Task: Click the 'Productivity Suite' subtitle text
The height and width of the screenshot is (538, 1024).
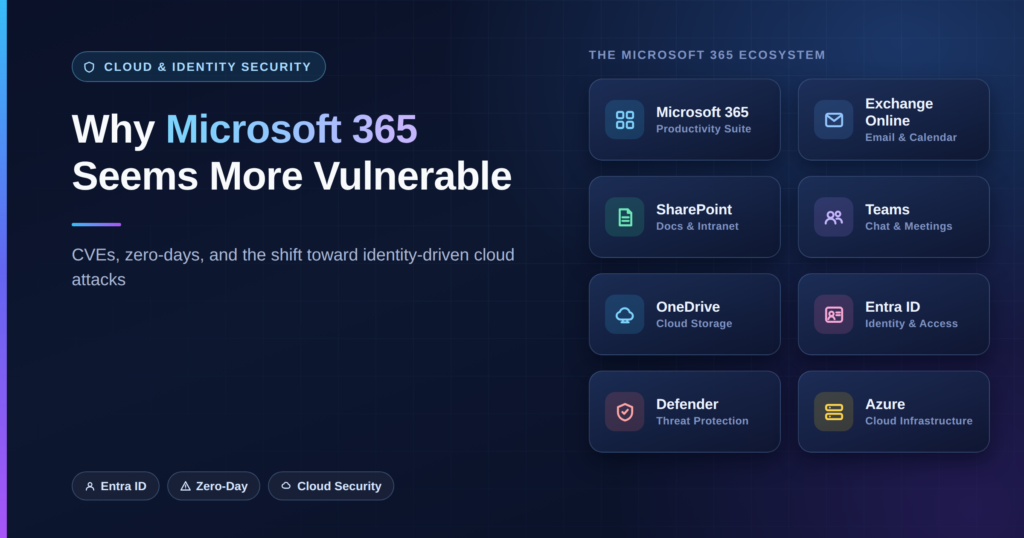Action: point(703,129)
